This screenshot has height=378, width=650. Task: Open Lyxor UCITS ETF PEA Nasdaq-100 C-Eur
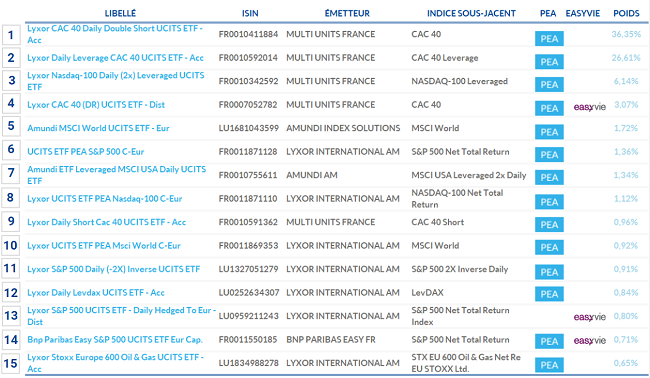click(x=104, y=199)
